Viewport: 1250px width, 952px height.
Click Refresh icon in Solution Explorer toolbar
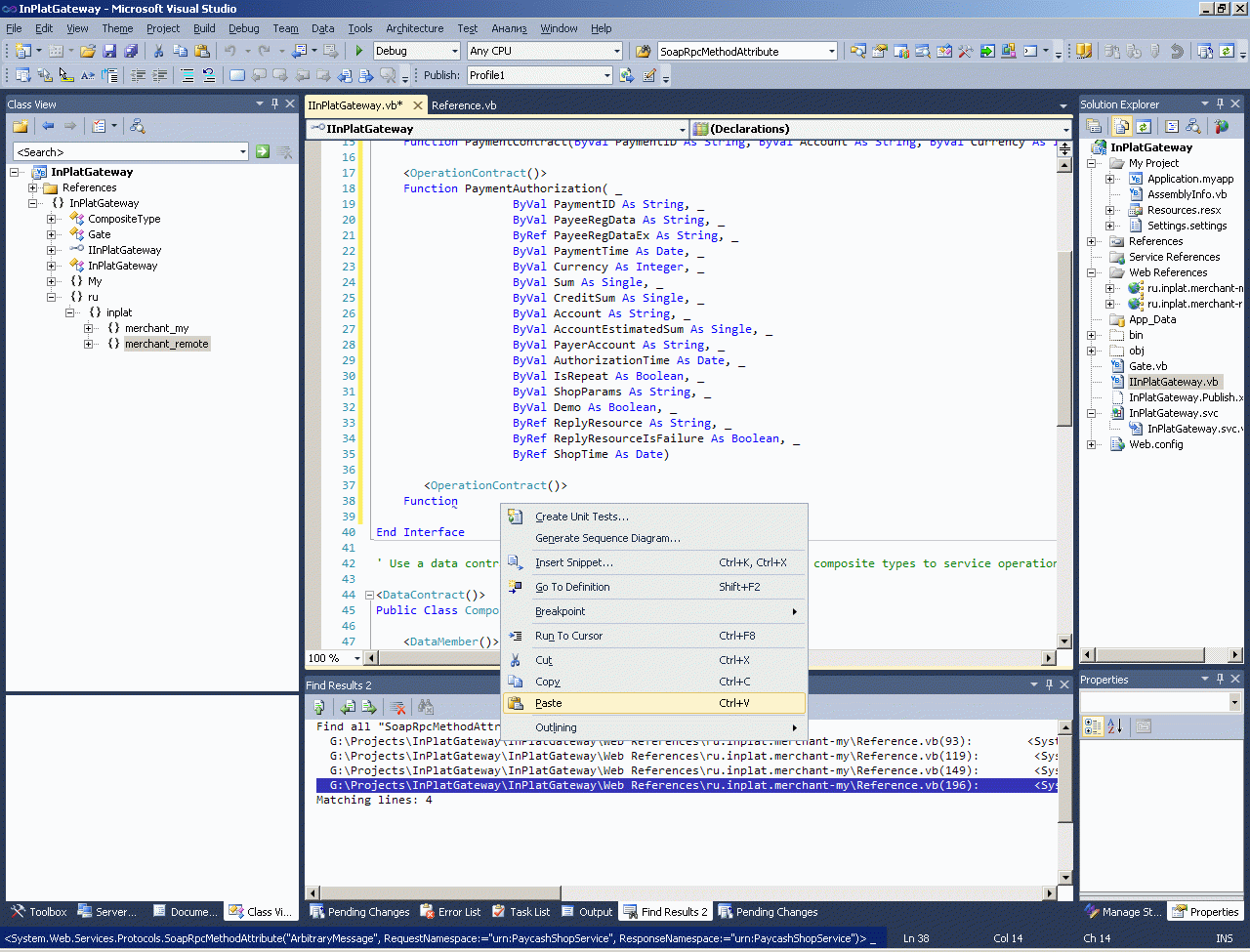[1143, 126]
